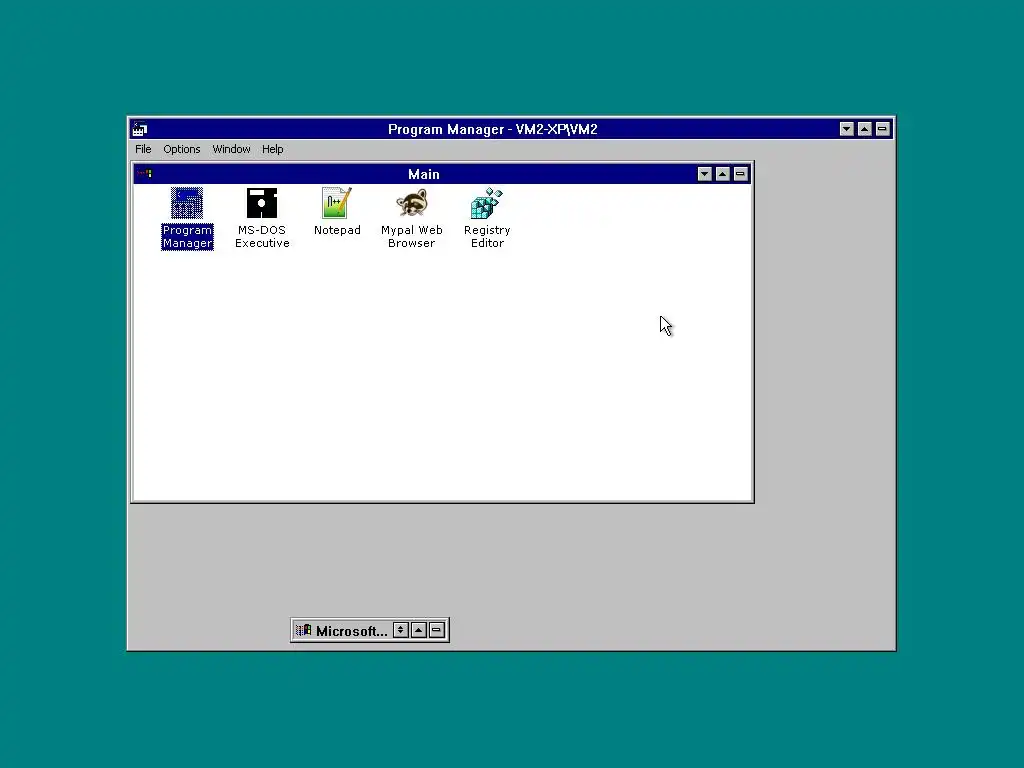
Task: Open the Window menu
Action: (231, 150)
